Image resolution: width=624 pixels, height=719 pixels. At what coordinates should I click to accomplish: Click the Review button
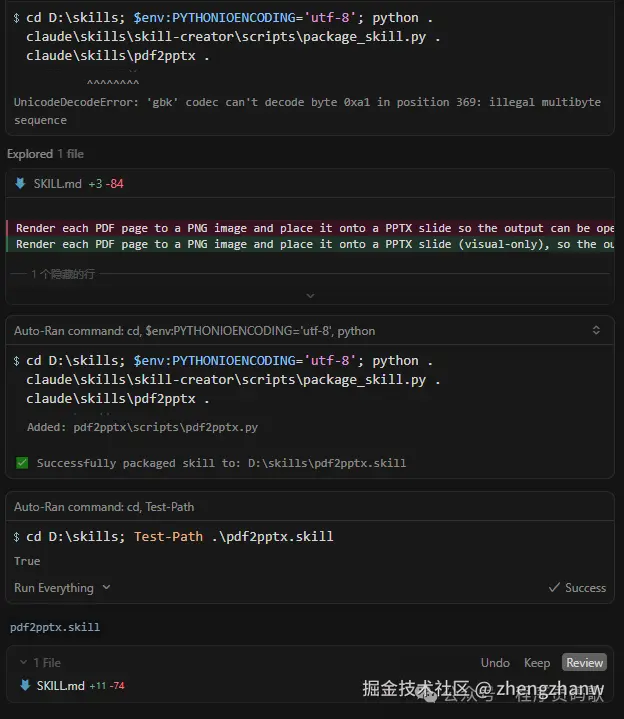click(x=584, y=663)
